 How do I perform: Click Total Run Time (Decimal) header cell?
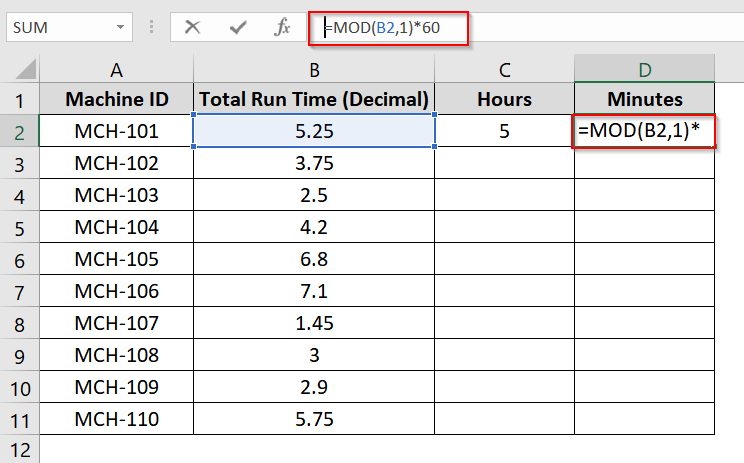[314, 99]
